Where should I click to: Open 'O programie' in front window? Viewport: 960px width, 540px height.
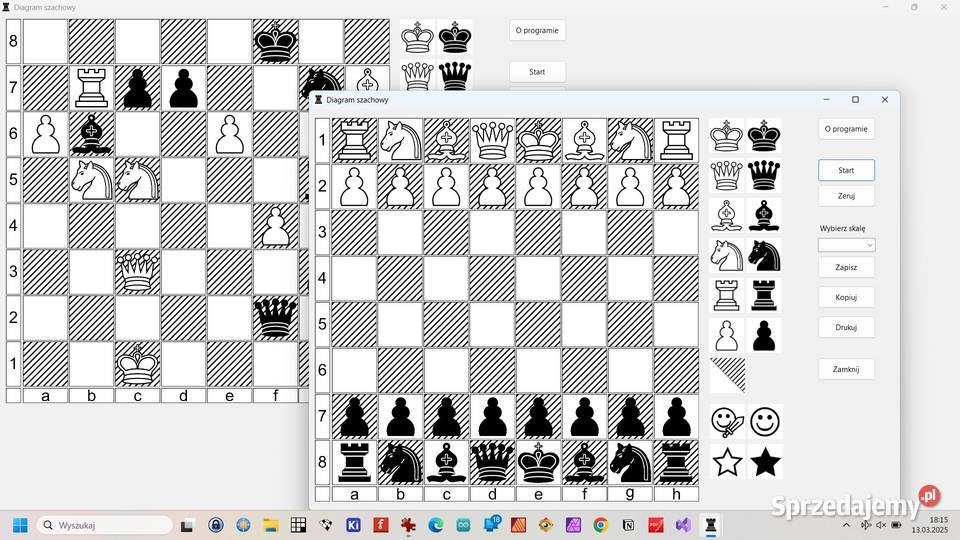pos(846,129)
